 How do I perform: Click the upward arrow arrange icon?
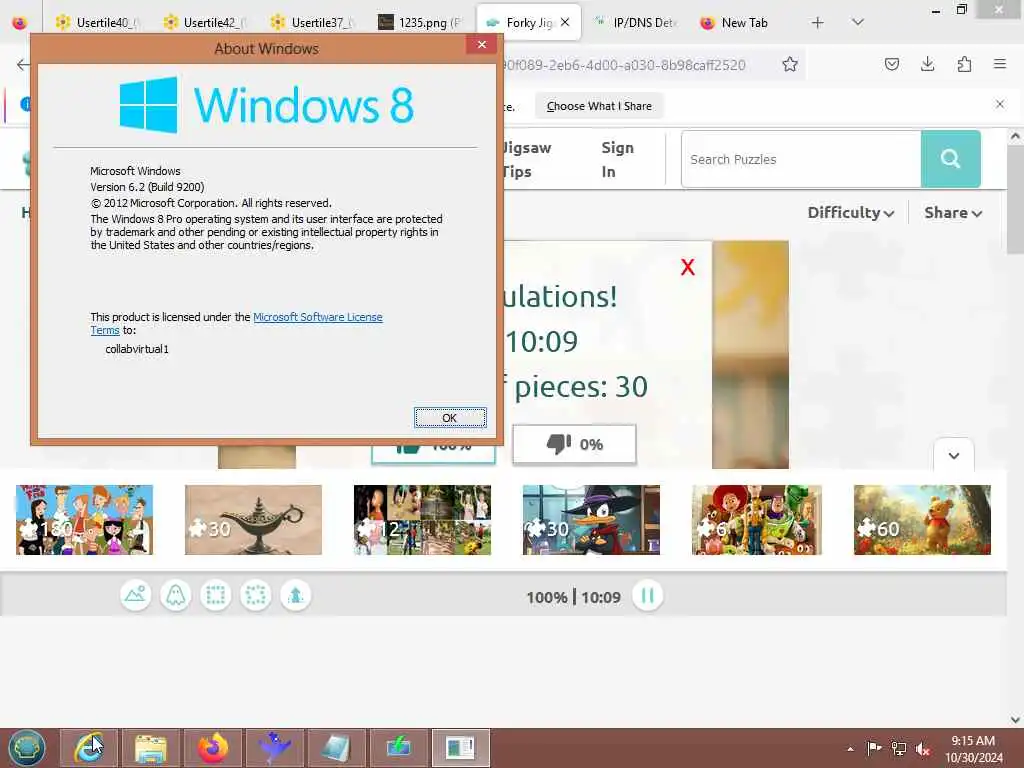(296, 596)
